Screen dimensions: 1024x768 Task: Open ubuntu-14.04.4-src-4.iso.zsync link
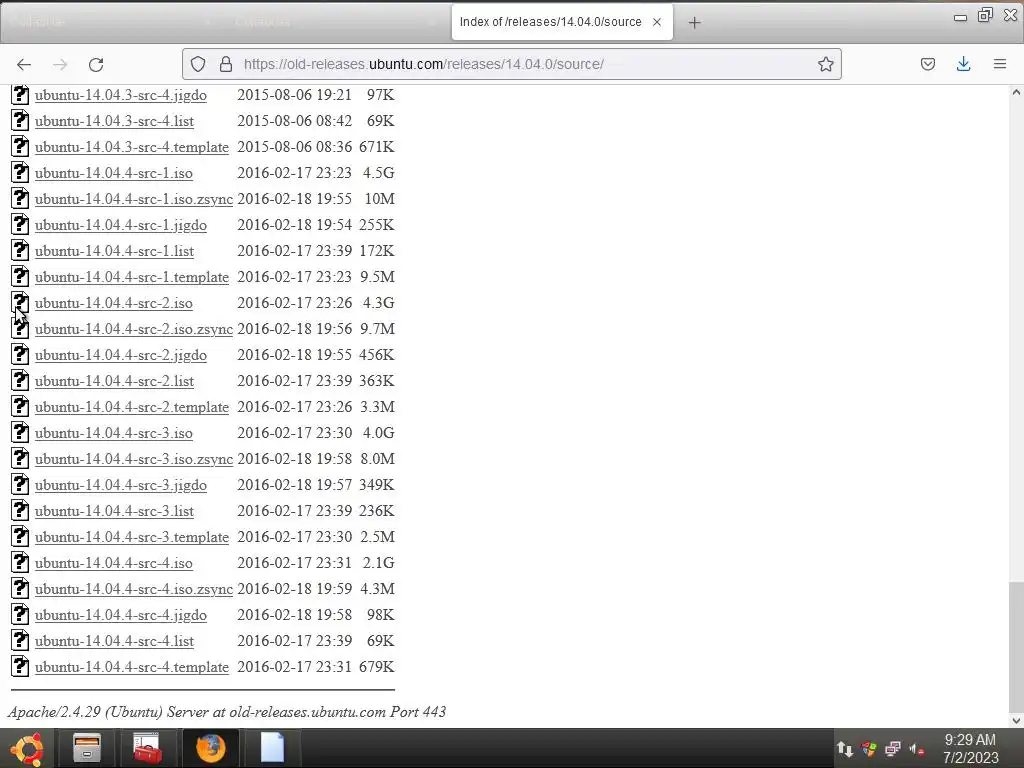point(134,589)
